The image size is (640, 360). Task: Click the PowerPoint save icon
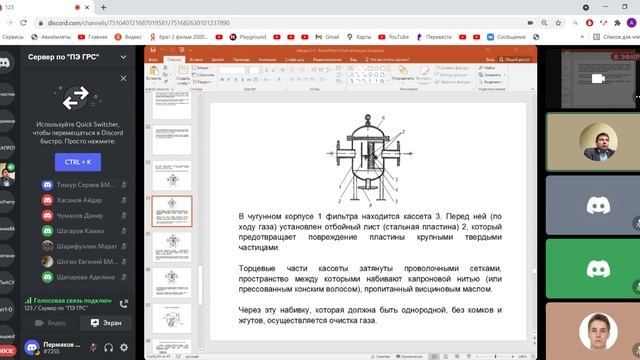point(153,50)
